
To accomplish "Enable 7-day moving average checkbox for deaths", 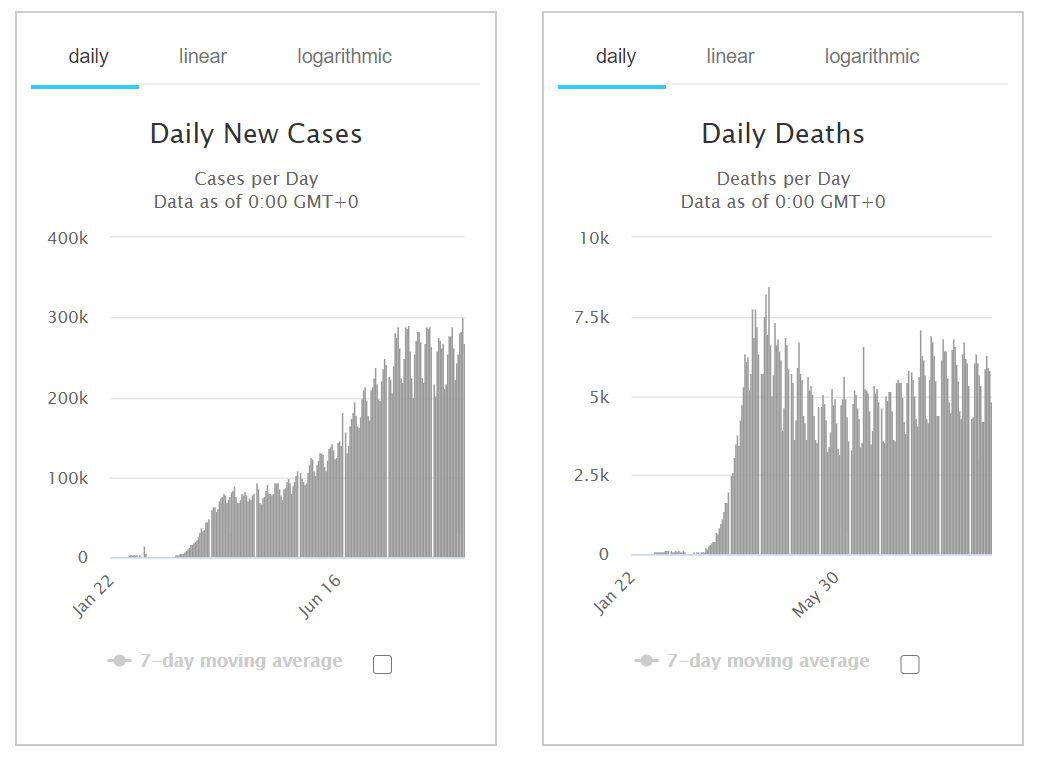I will (909, 664).
